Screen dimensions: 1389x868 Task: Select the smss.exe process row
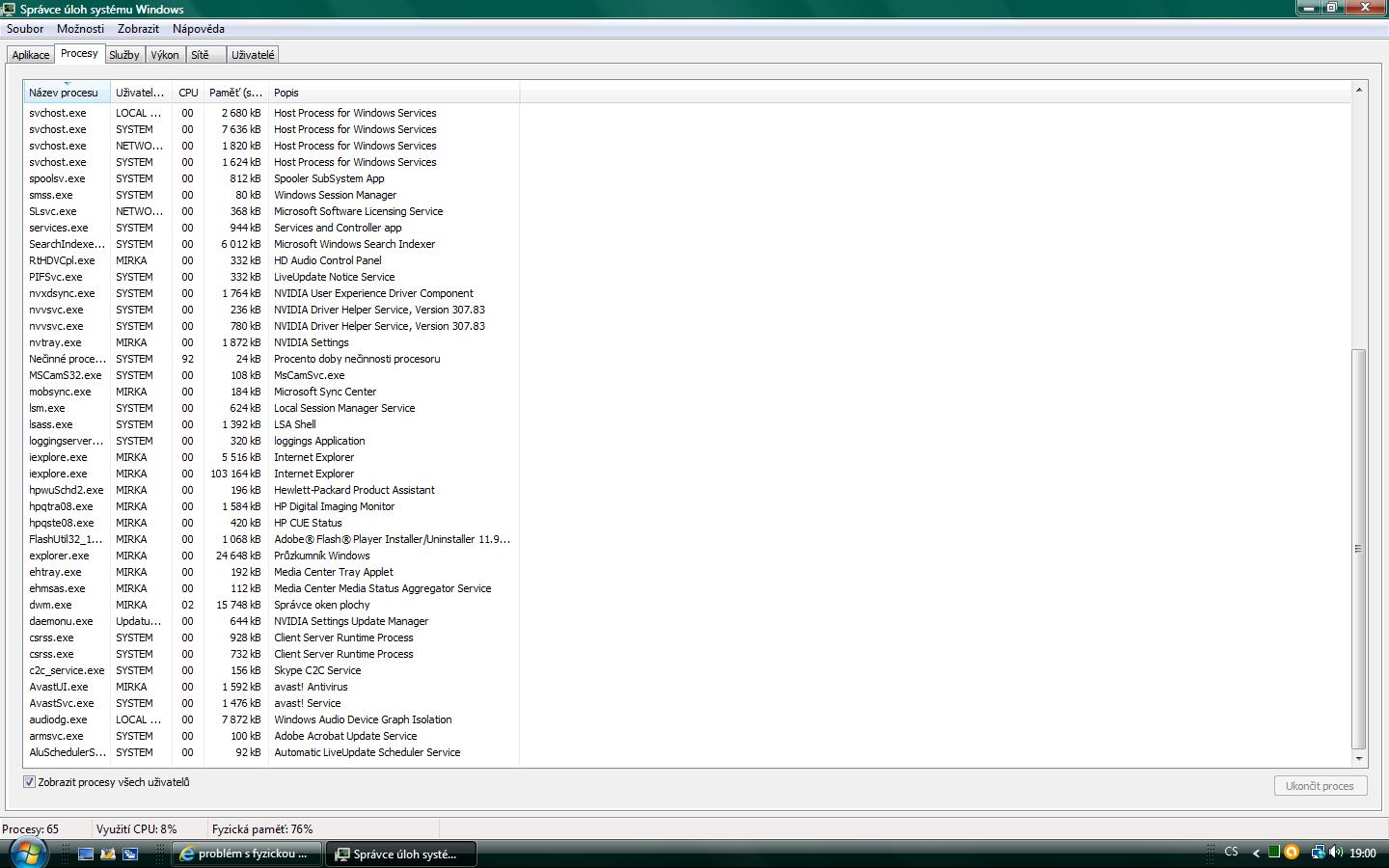click(x=270, y=195)
